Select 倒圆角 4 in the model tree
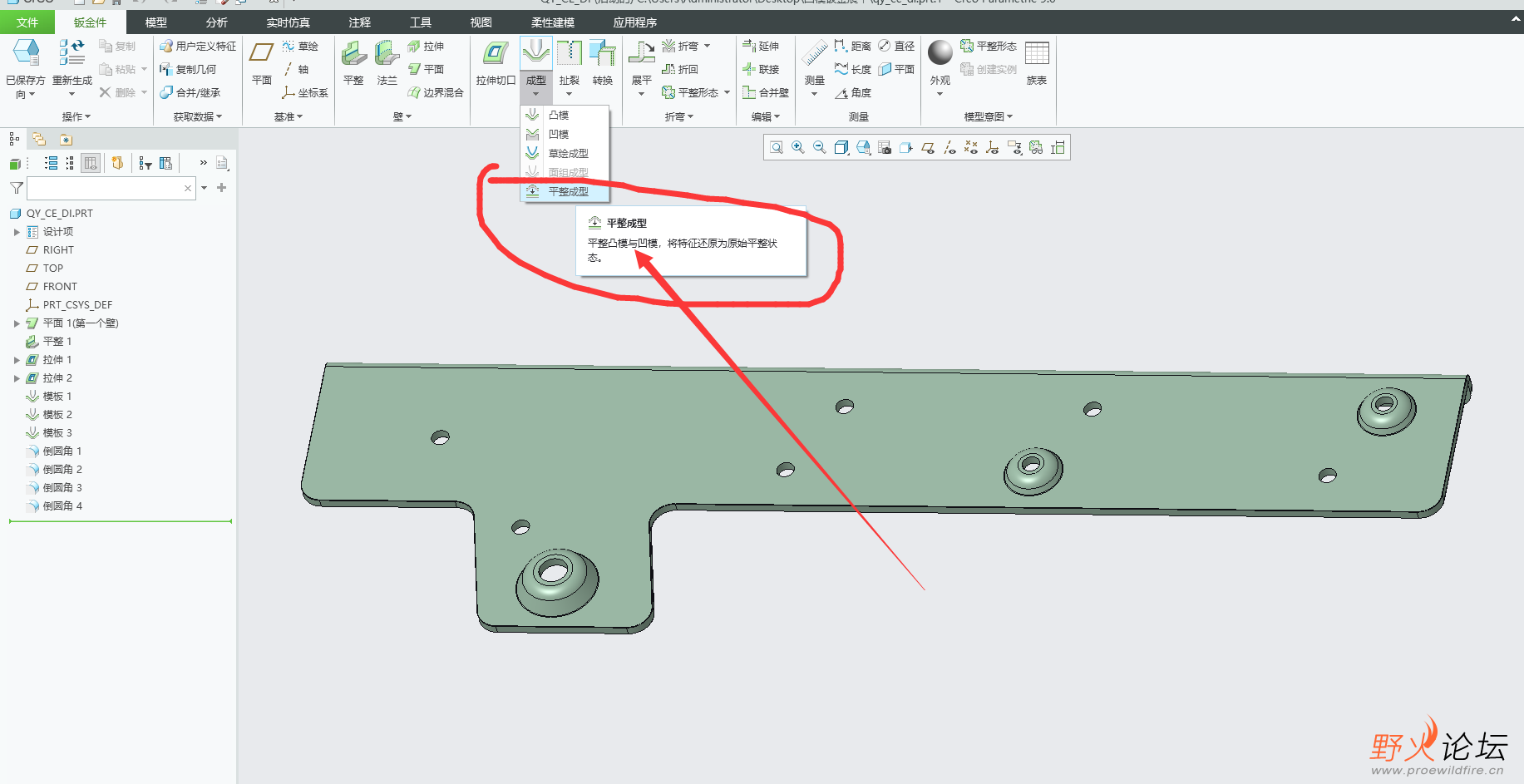The width and height of the screenshot is (1524, 784). (x=54, y=506)
